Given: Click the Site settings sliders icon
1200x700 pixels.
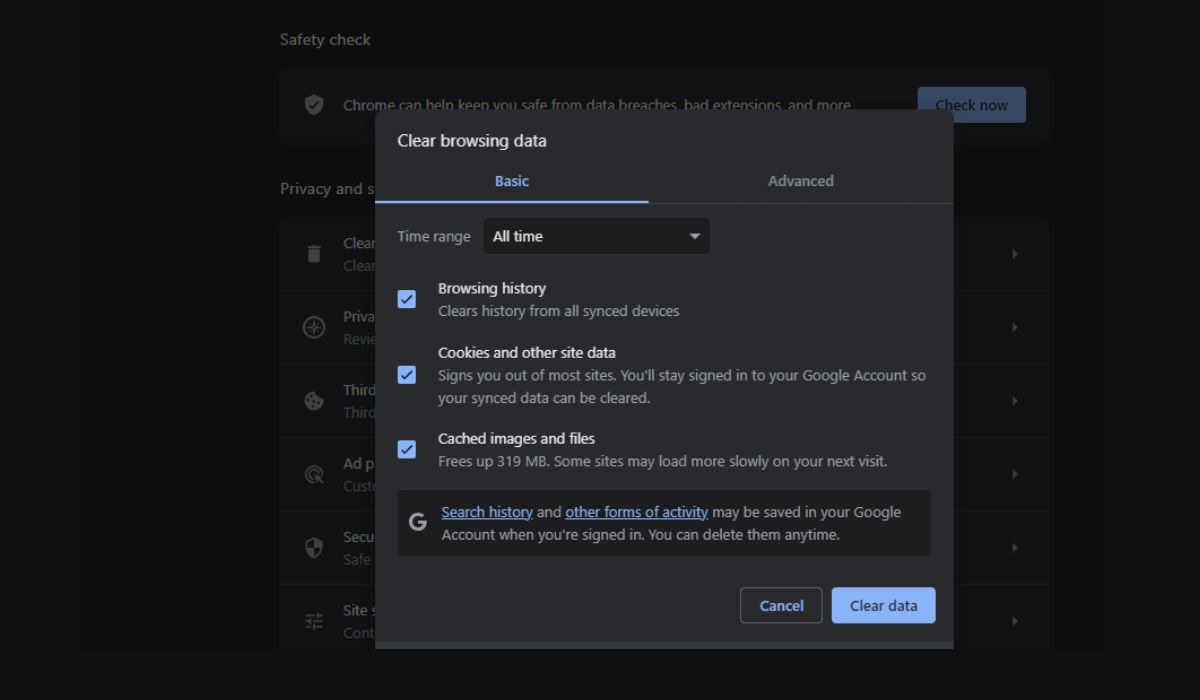Looking at the screenshot, I should pyautogui.click(x=314, y=621).
